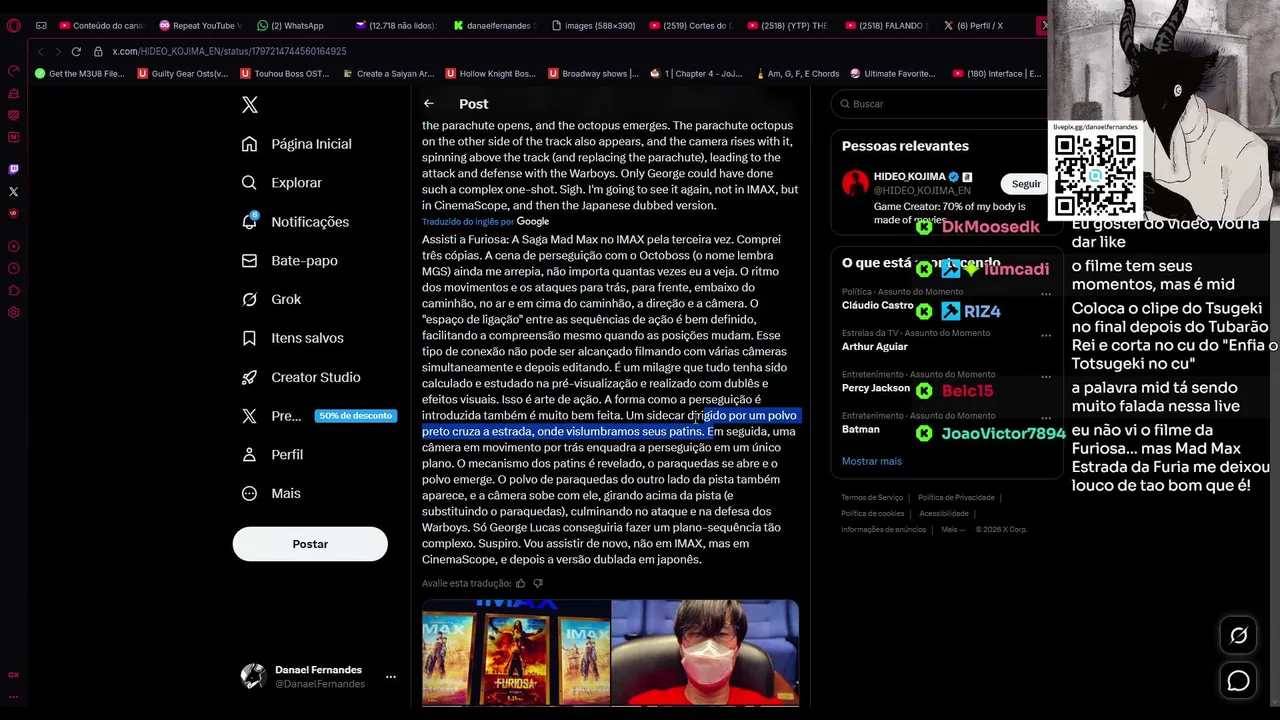Open the Premium 50% de desconto item
The width and height of the screenshot is (1280, 720).
[x=319, y=416]
